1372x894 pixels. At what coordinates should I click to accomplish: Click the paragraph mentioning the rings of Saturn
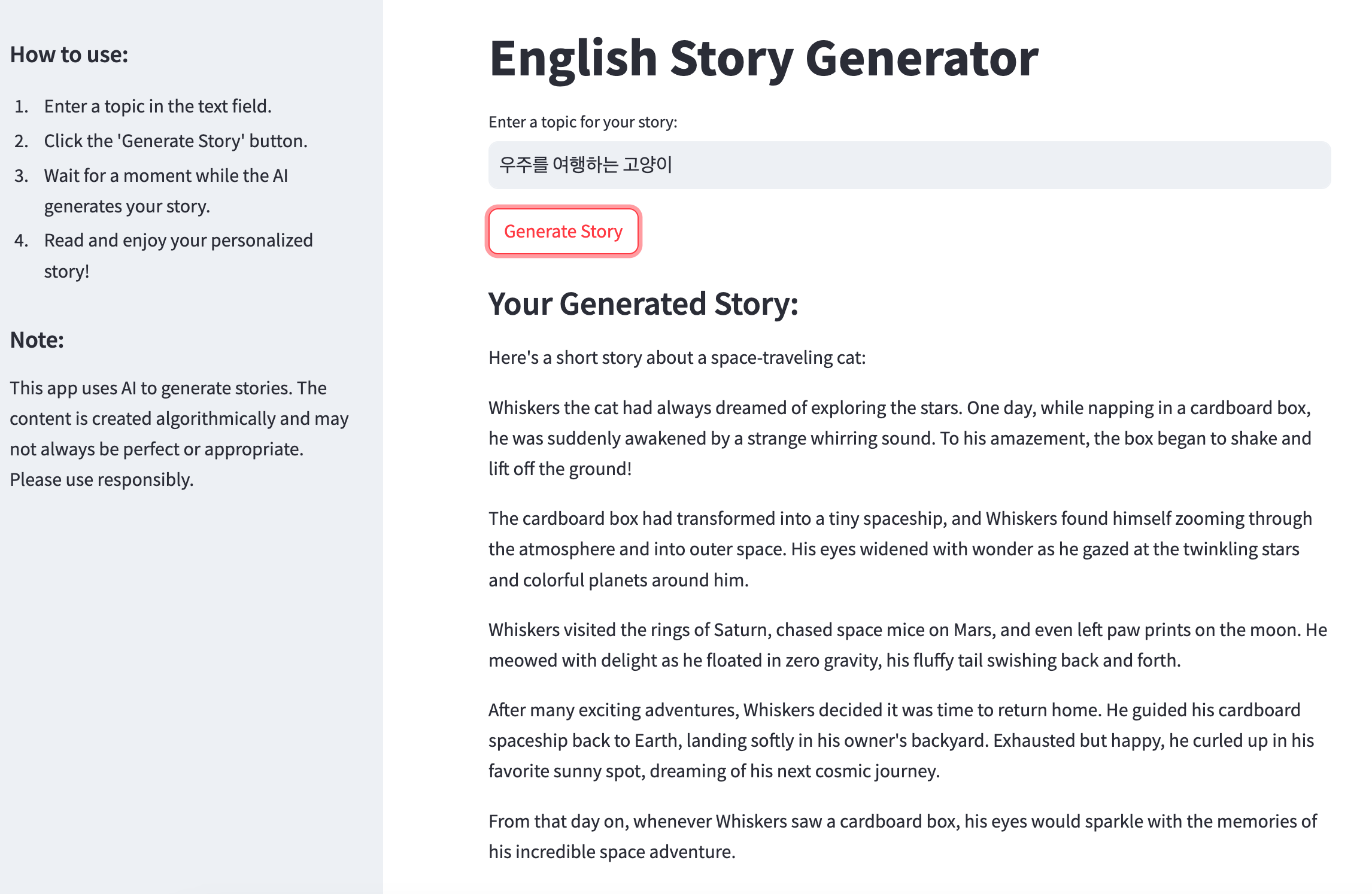908,645
